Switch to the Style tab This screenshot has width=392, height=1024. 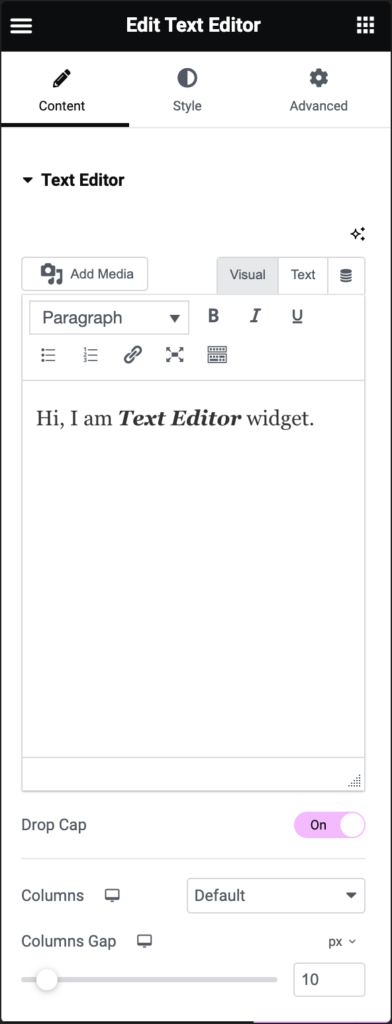[187, 91]
